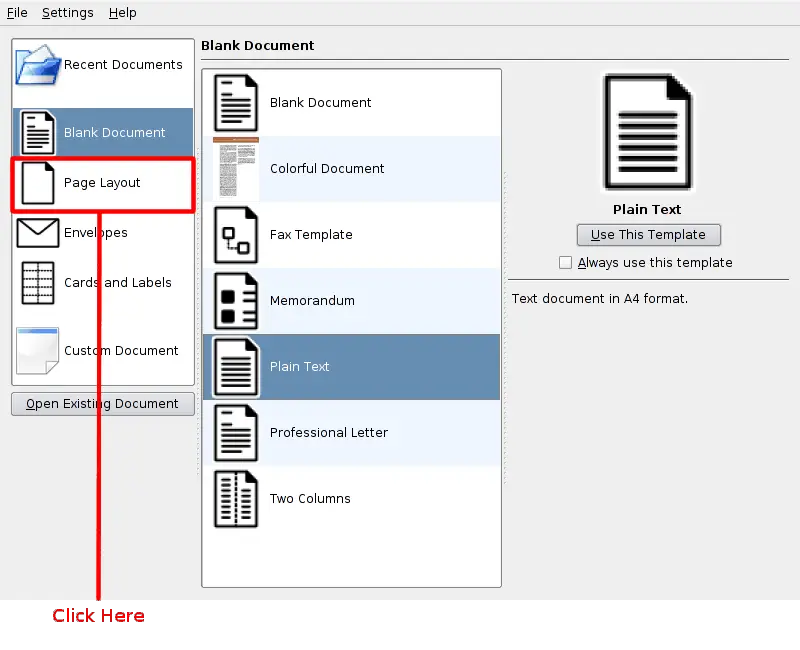This screenshot has height=650, width=800.
Task: Select the Custom Document icon
Action: (38, 351)
